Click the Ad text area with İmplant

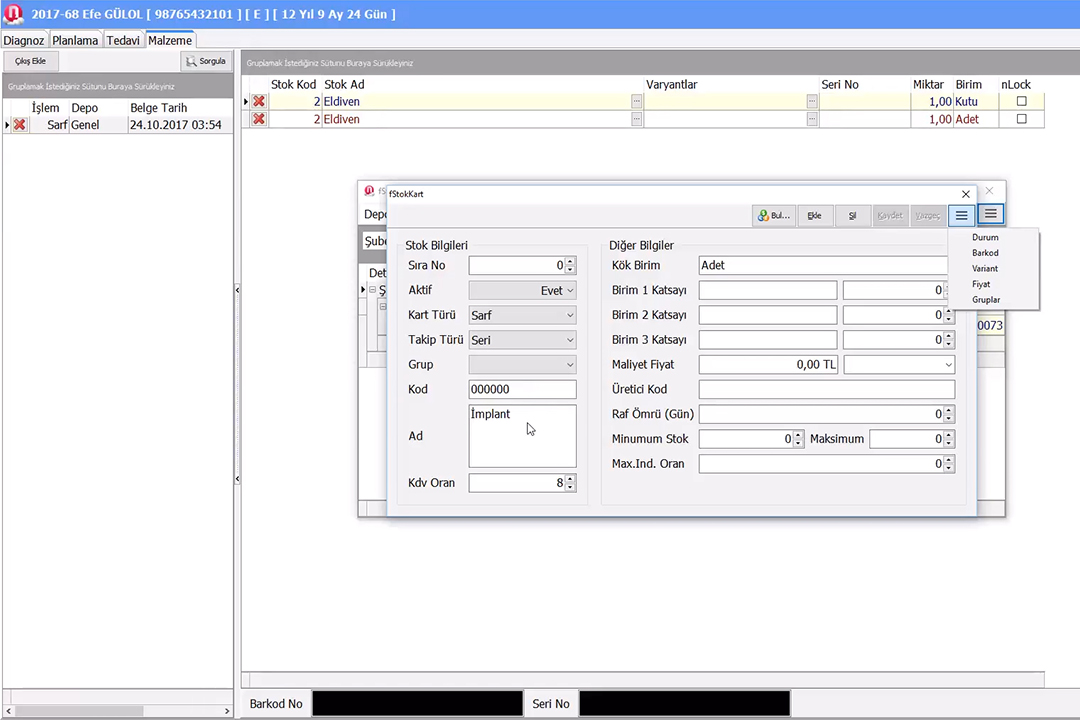pos(522,436)
